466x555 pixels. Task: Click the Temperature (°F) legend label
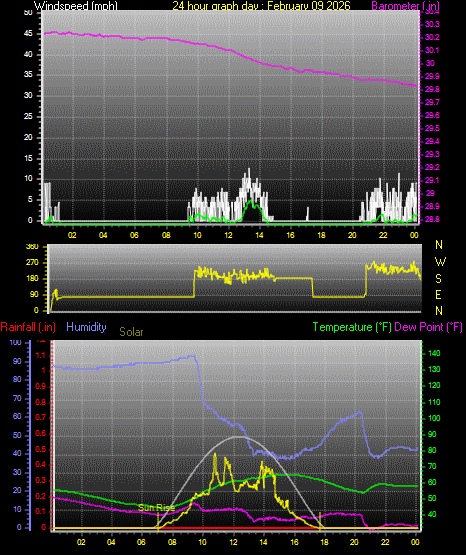352,327
